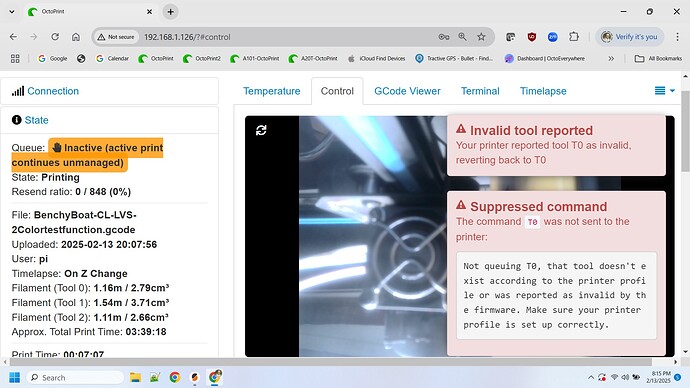Click the Verify it's you profile button
The height and width of the screenshot is (388, 690).
click(630, 37)
